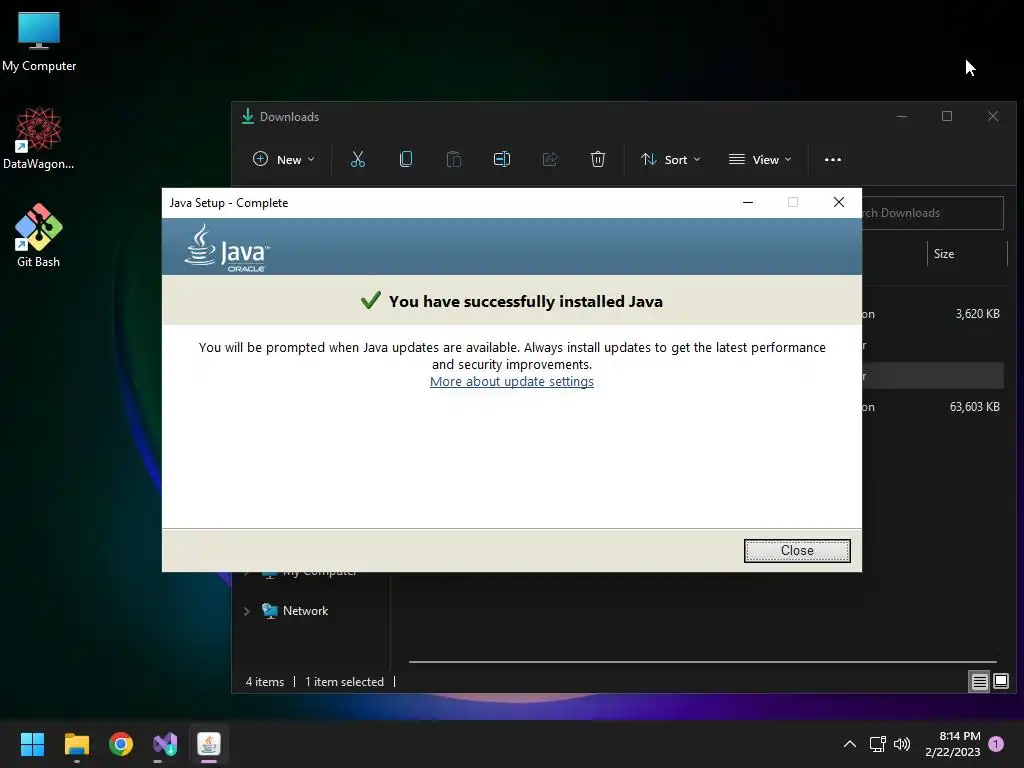Maximize the Downloads window

click(947, 116)
